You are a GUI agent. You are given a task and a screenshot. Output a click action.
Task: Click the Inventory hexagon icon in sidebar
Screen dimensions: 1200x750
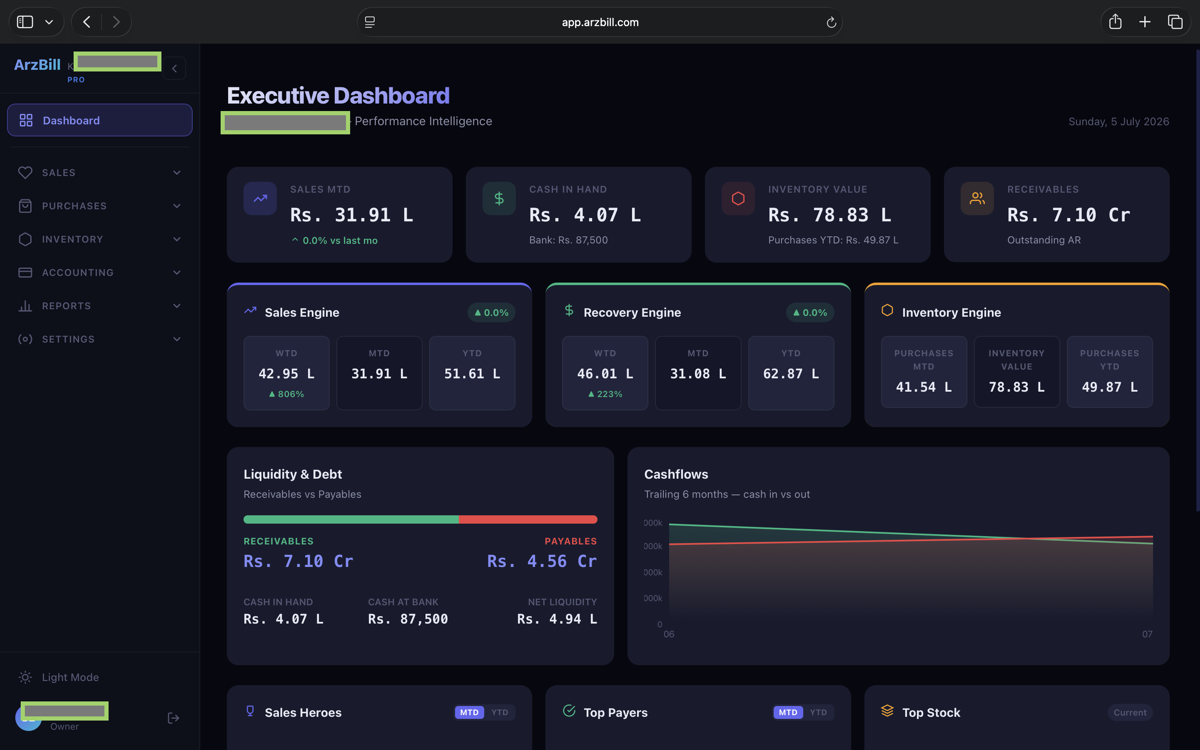point(25,239)
